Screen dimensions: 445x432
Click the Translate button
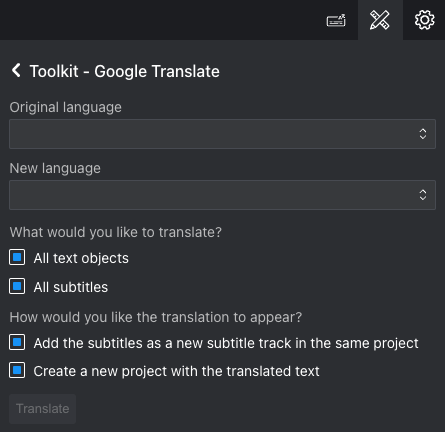[42, 409]
